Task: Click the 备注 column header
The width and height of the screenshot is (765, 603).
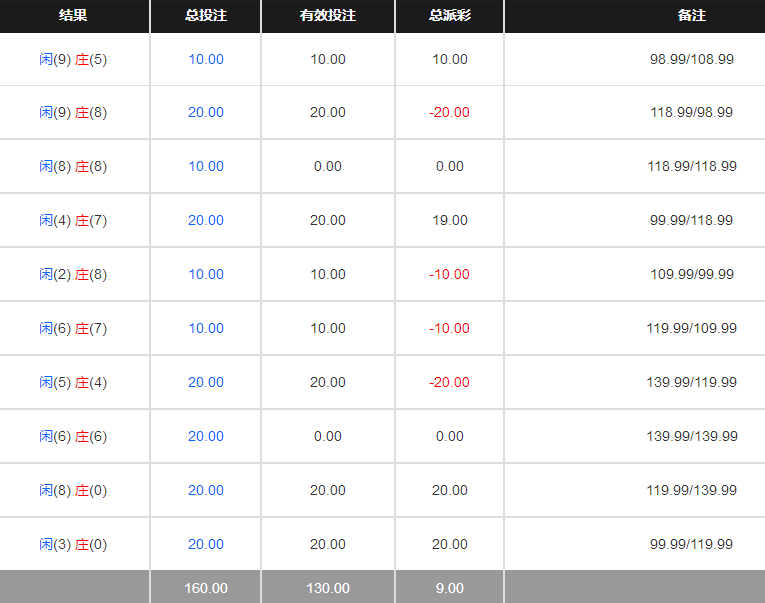Action: 692,16
